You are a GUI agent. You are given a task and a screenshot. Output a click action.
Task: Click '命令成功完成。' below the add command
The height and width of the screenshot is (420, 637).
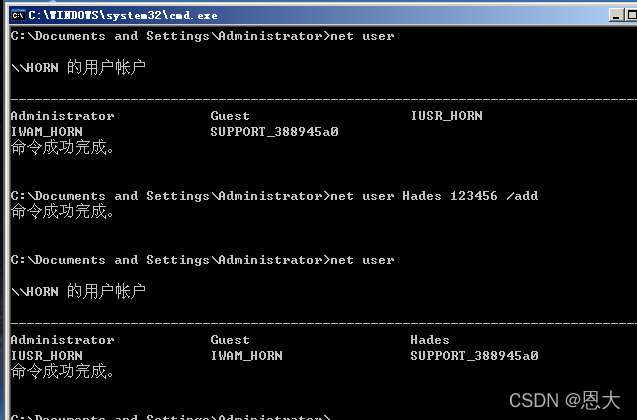[62, 212]
